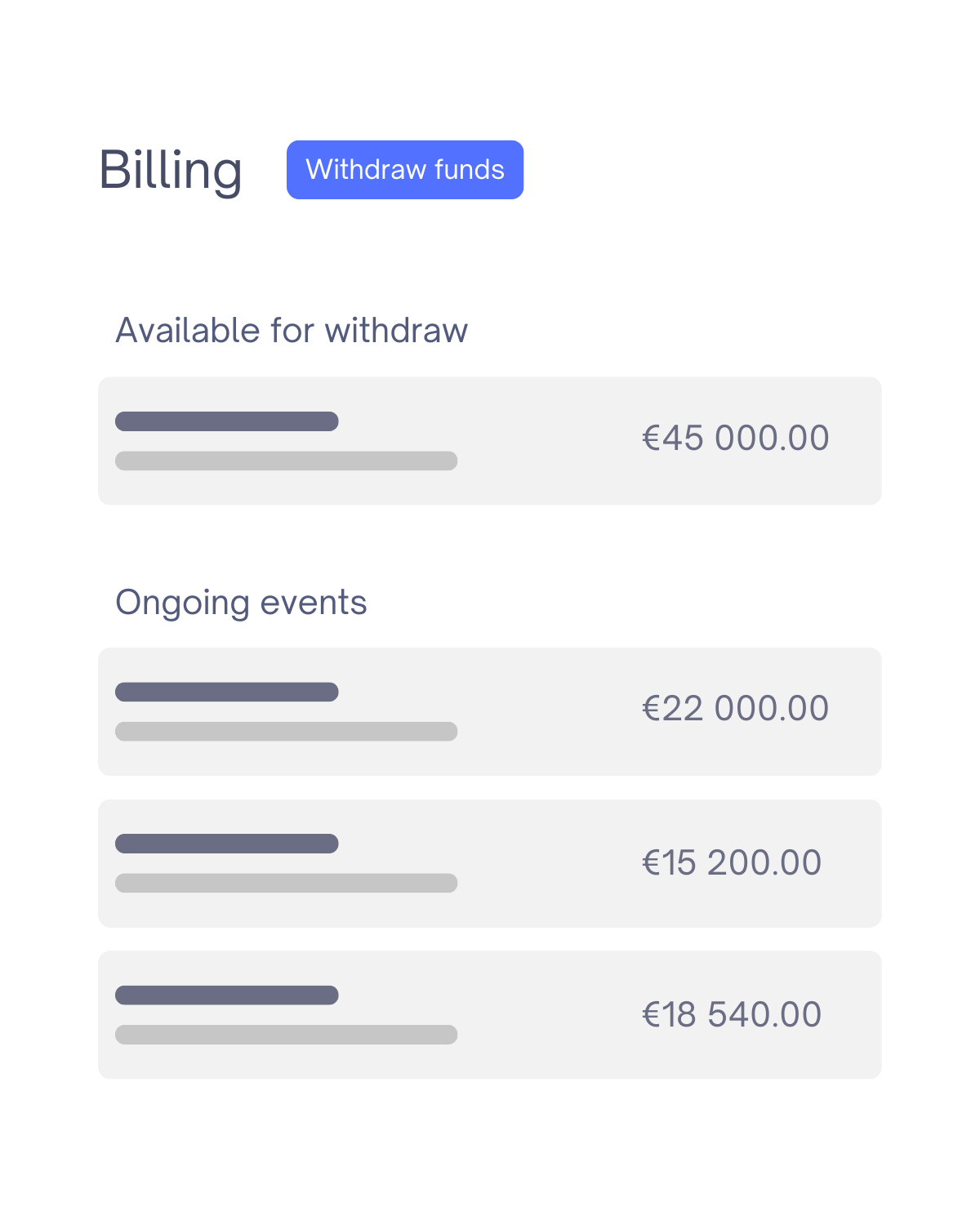
Task: Select the €22 000.00 amount
Action: tap(736, 709)
